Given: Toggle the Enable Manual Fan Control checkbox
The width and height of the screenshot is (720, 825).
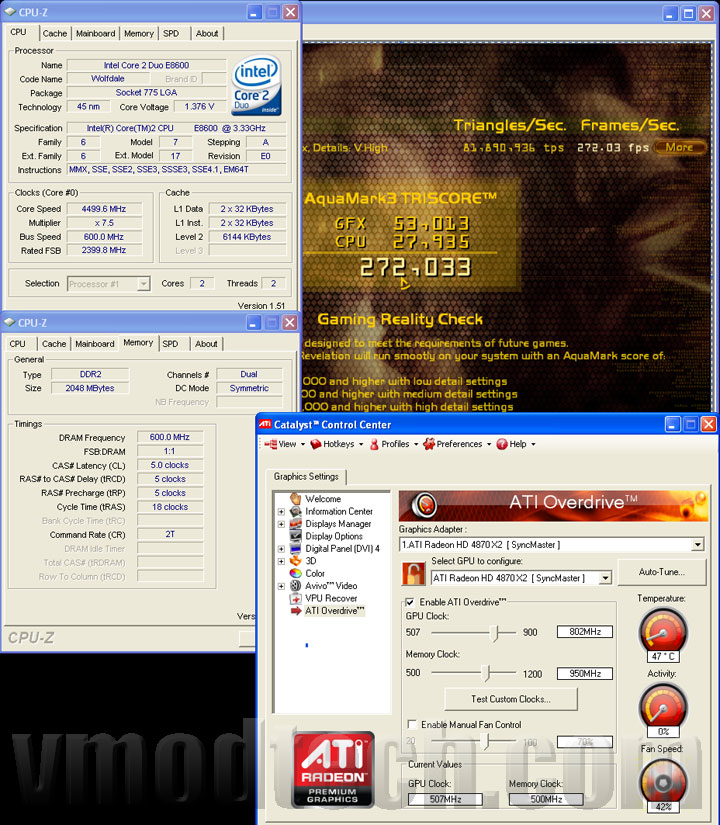Looking at the screenshot, I should coord(412,725).
